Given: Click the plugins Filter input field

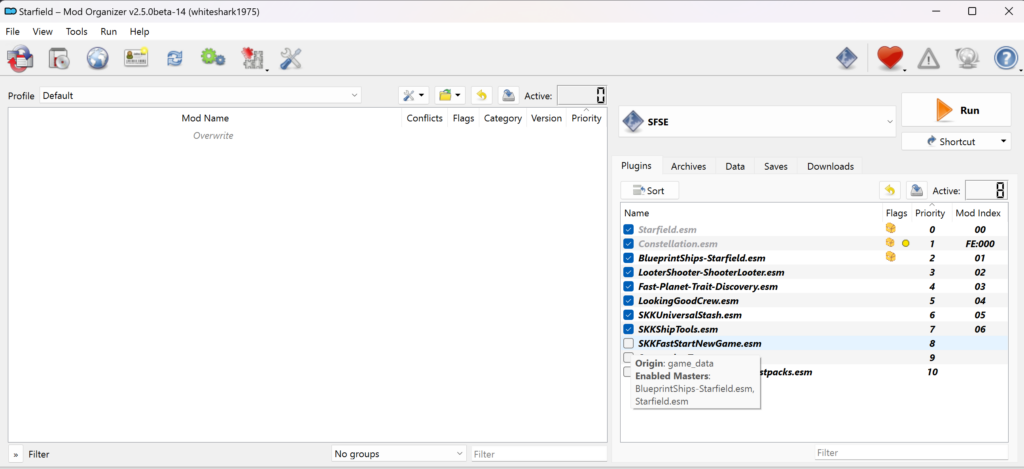Looking at the screenshot, I should click(912, 452).
